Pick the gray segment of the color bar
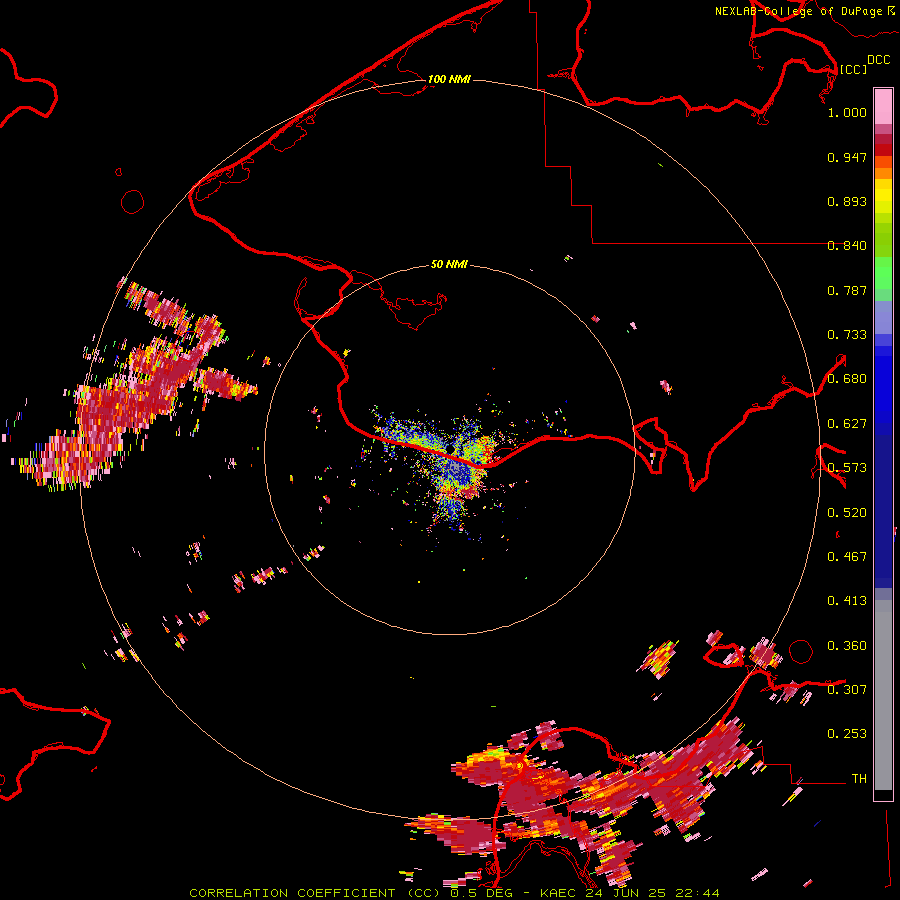Image resolution: width=900 pixels, height=900 pixels. coord(883,695)
